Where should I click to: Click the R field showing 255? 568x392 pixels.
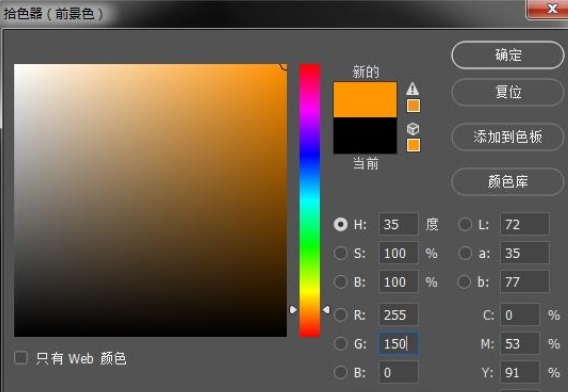[398, 314]
